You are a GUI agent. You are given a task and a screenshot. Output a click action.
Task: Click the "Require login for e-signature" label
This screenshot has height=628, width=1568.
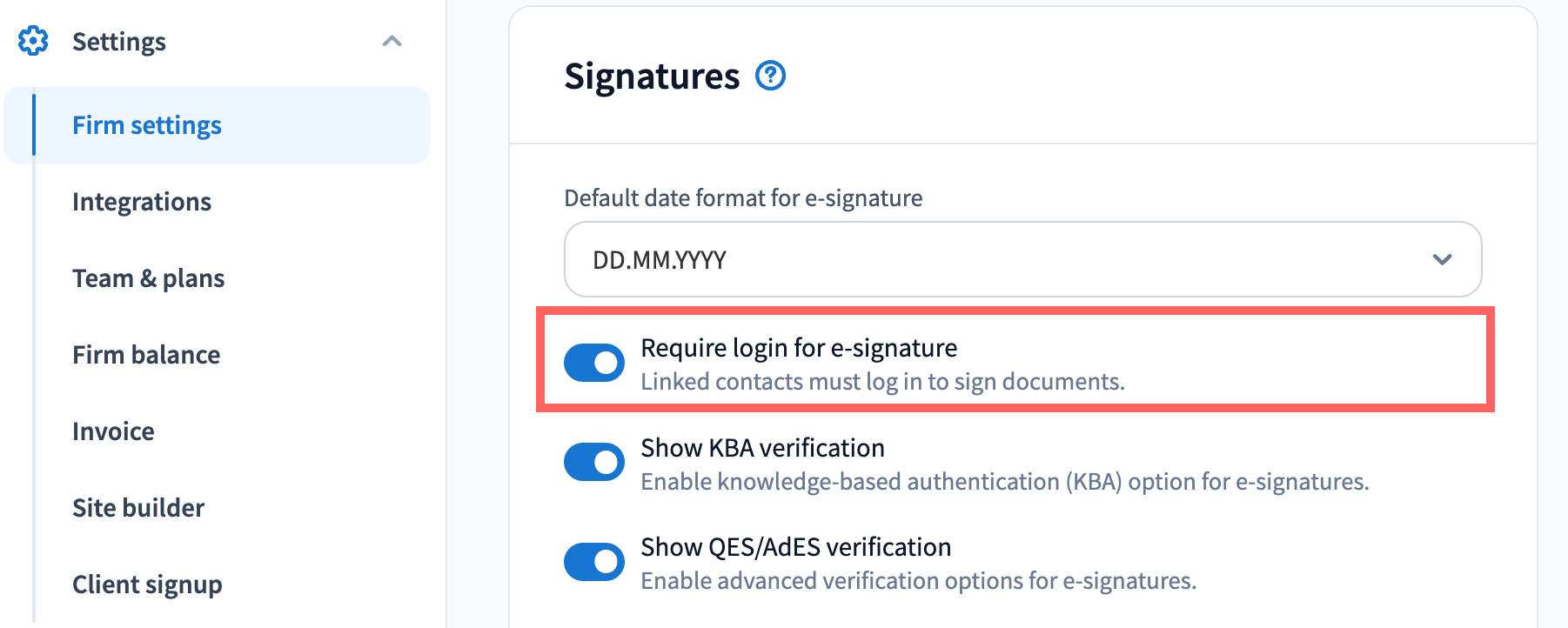tap(799, 348)
